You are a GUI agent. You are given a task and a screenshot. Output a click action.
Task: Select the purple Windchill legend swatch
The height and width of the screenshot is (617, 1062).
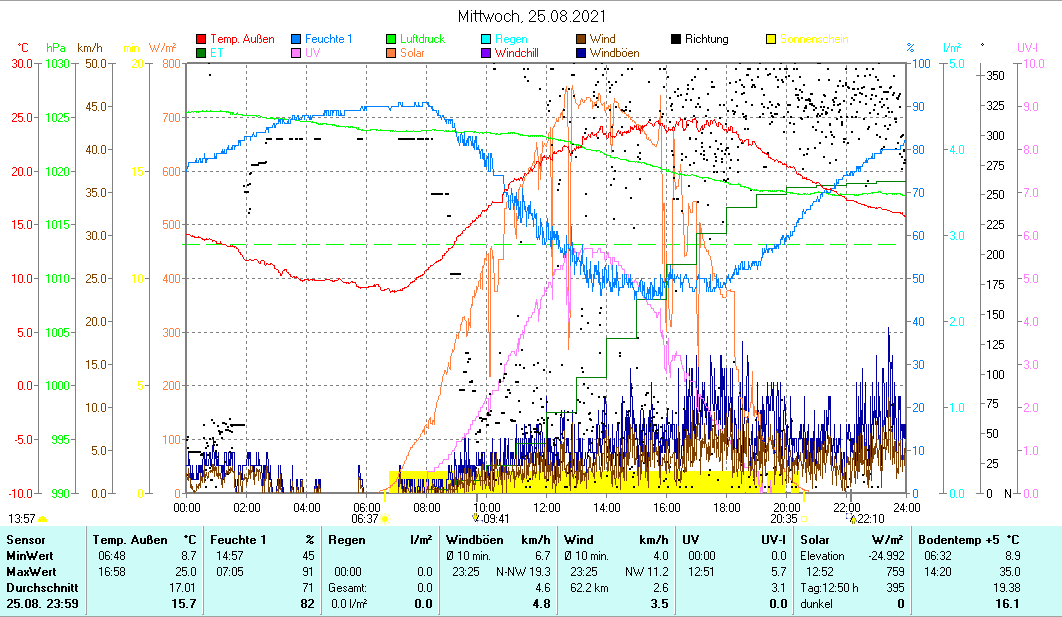pyautogui.click(x=487, y=53)
